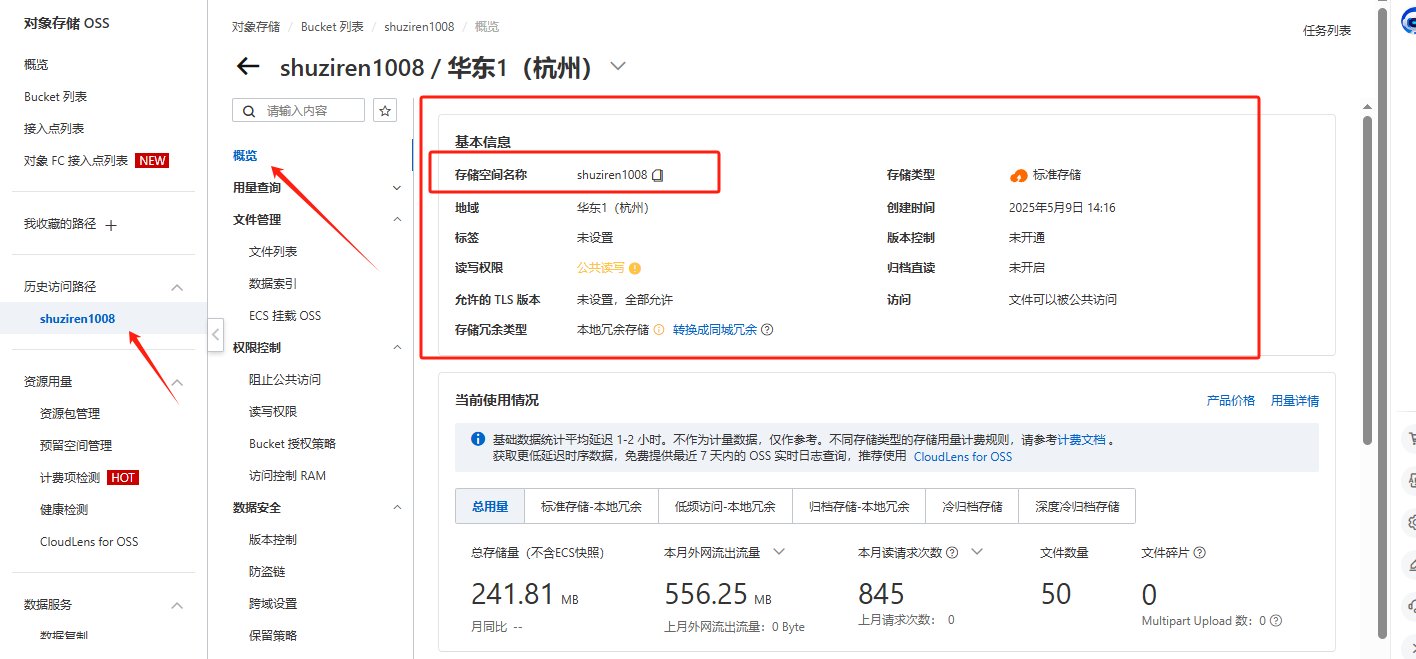
Task: Open 对象 FC 接入点列表 in the left sidebar
Action: tap(76, 161)
